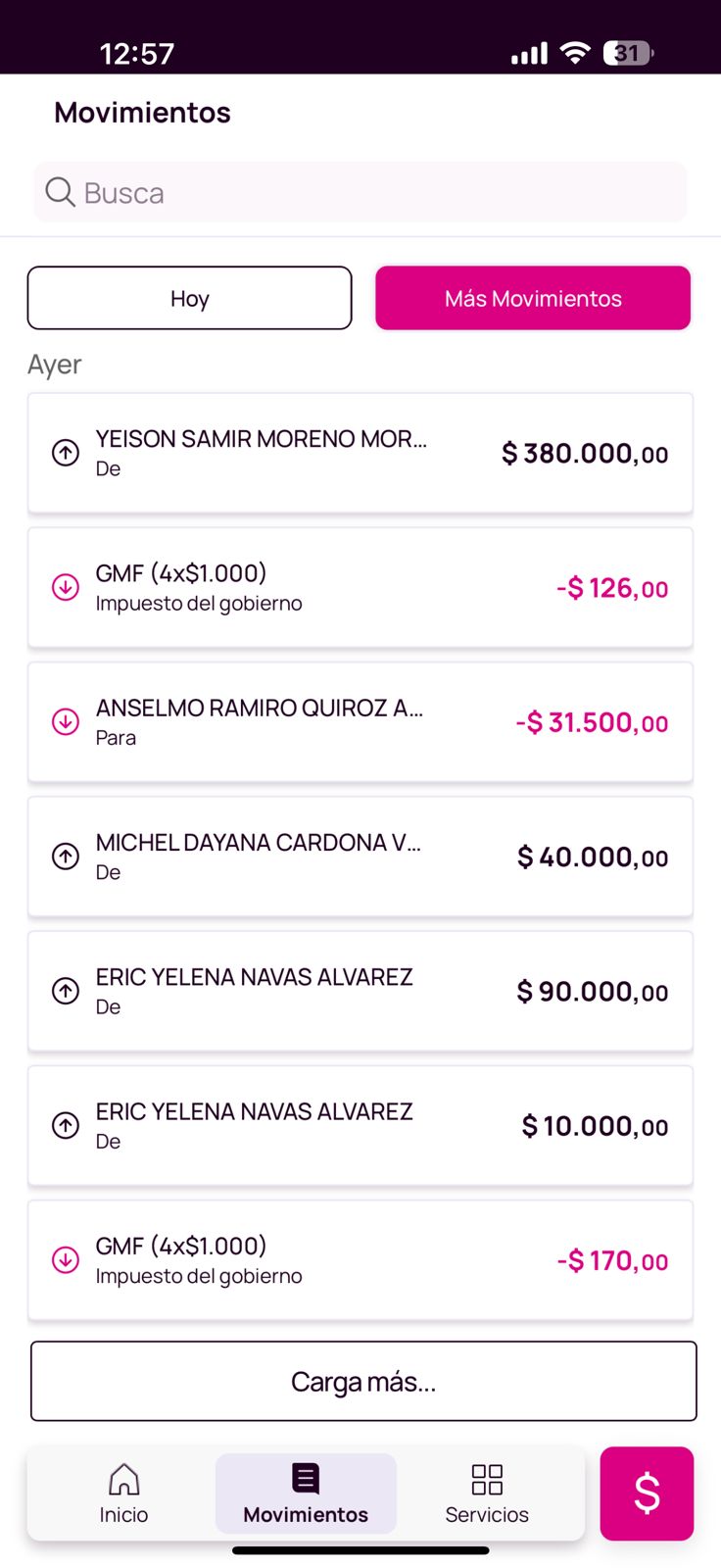
Task: Tap incoming arrow icon for Michel Dayana Cardona
Action: pos(66,857)
